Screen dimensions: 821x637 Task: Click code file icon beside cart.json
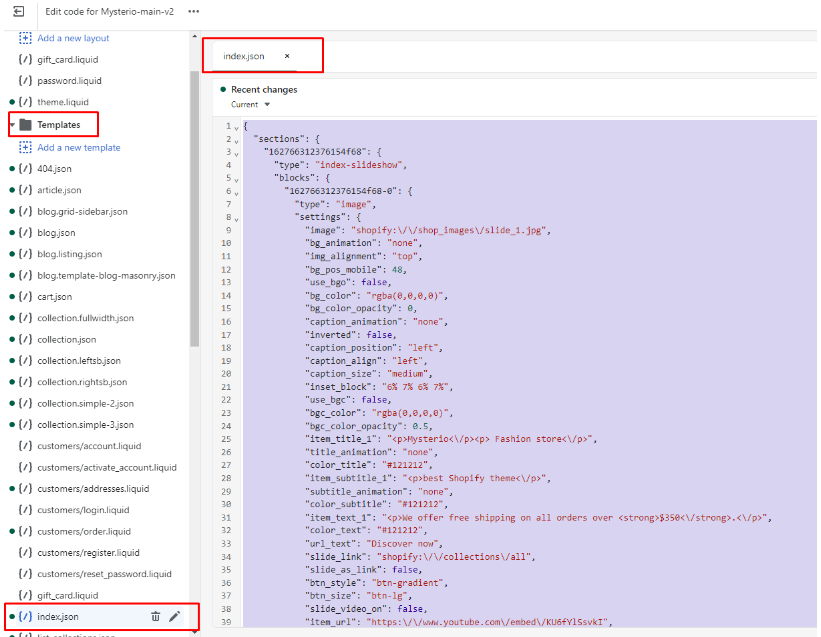click(x=25, y=297)
